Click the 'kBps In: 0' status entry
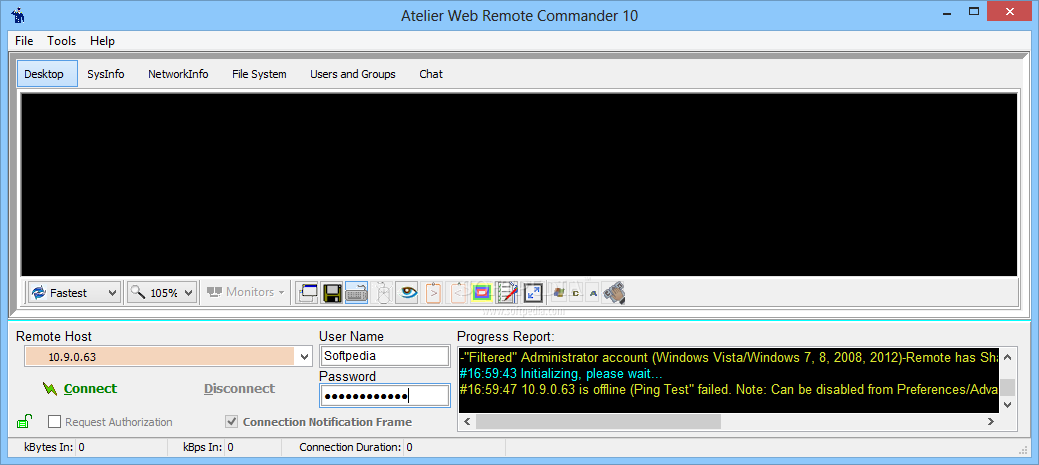 click(x=208, y=447)
